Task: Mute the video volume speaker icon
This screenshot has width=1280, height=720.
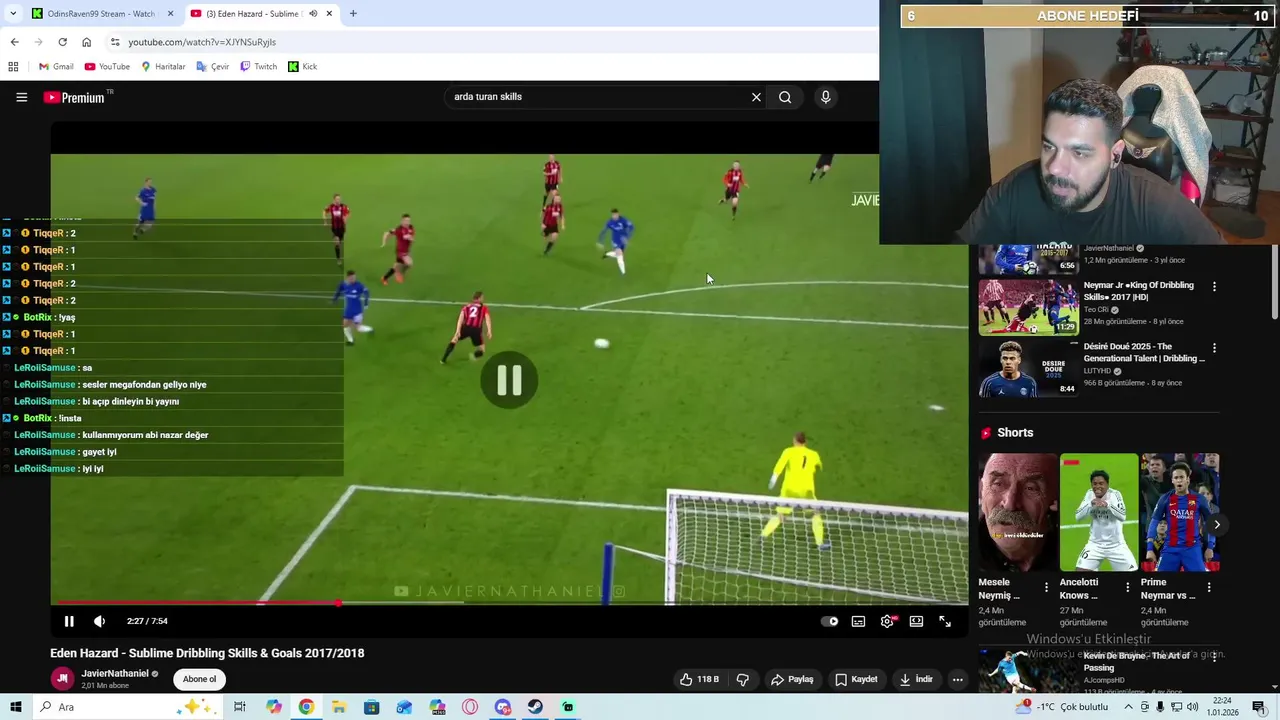Action: 99,621
